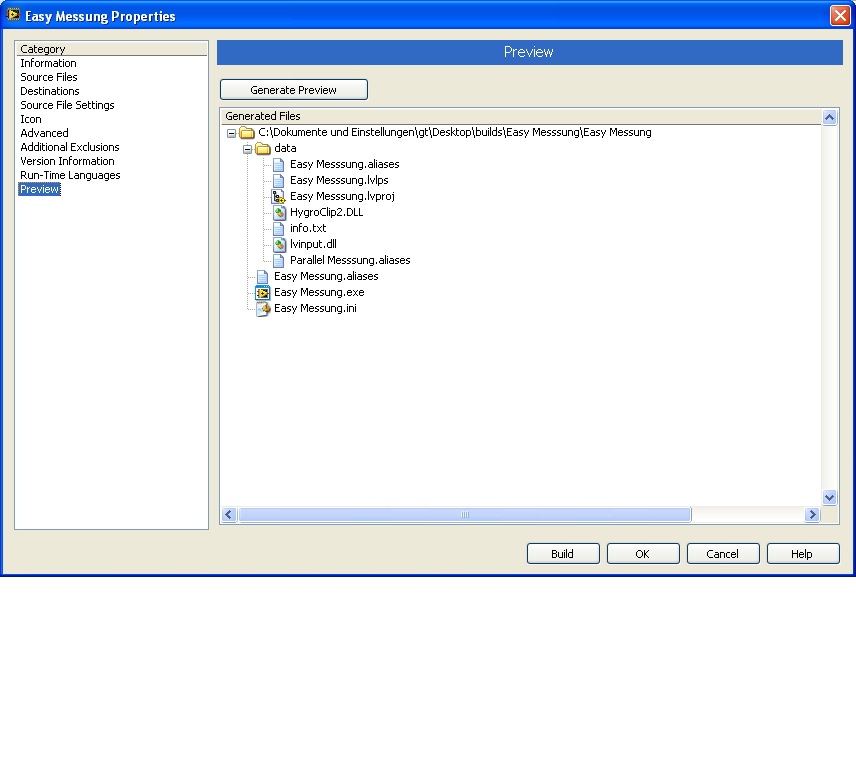Select the HygroClip2.DLL file name
The width and height of the screenshot is (856, 757).
pos(326,212)
